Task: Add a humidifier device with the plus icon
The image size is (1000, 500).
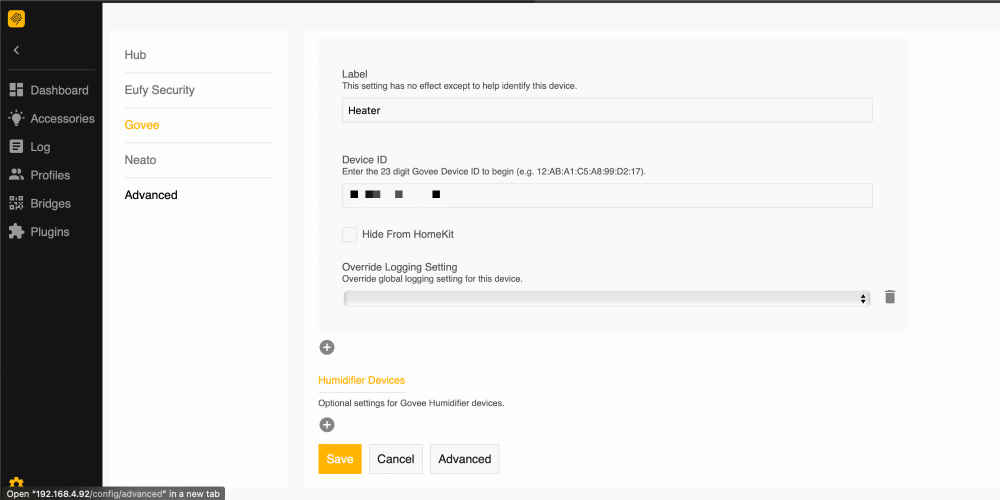Action: point(327,425)
